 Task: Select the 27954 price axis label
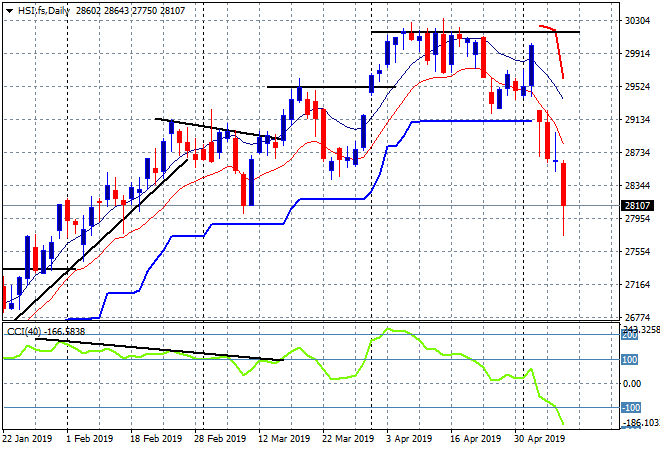click(637, 218)
